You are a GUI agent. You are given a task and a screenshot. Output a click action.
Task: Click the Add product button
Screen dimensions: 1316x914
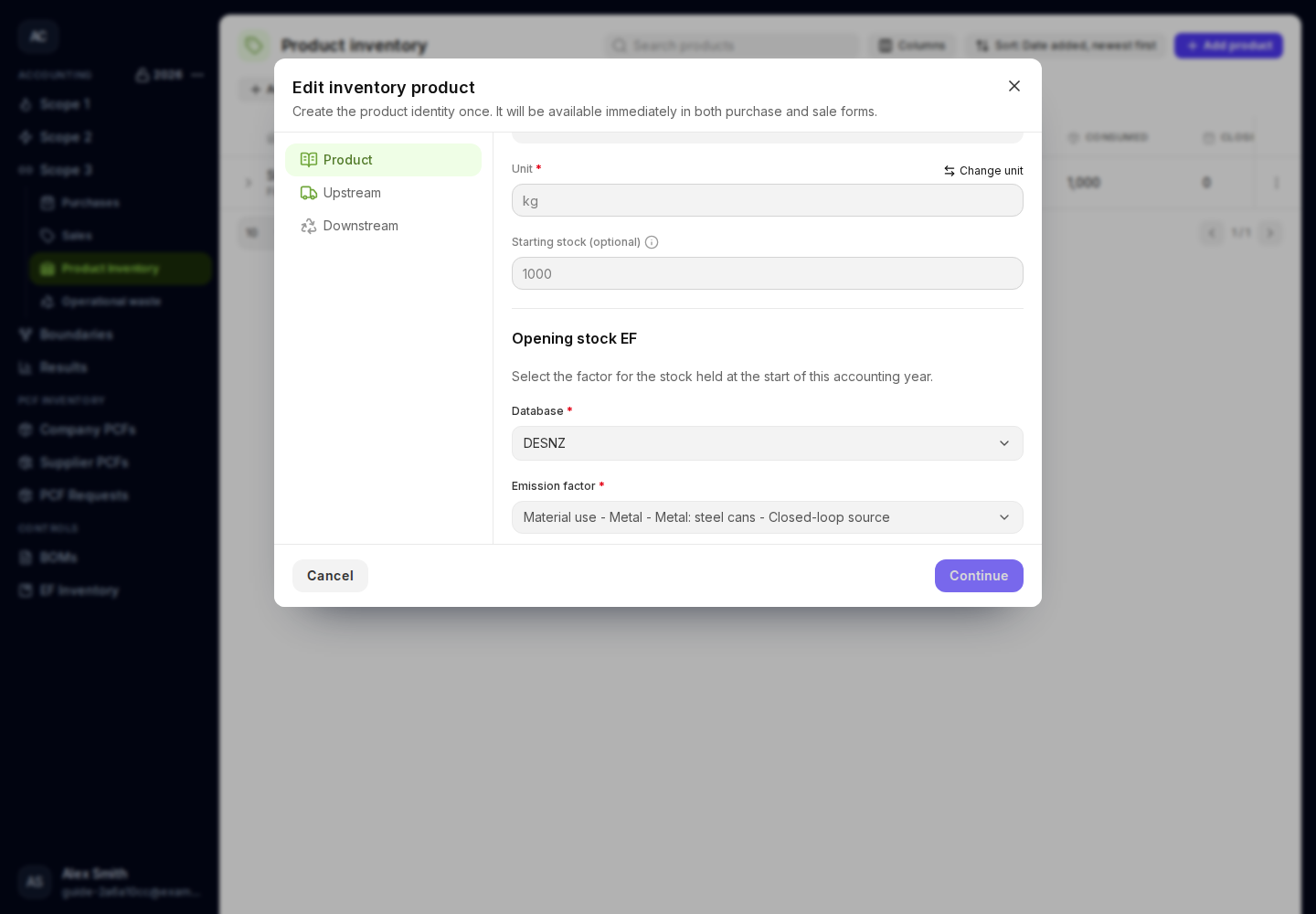(1229, 46)
